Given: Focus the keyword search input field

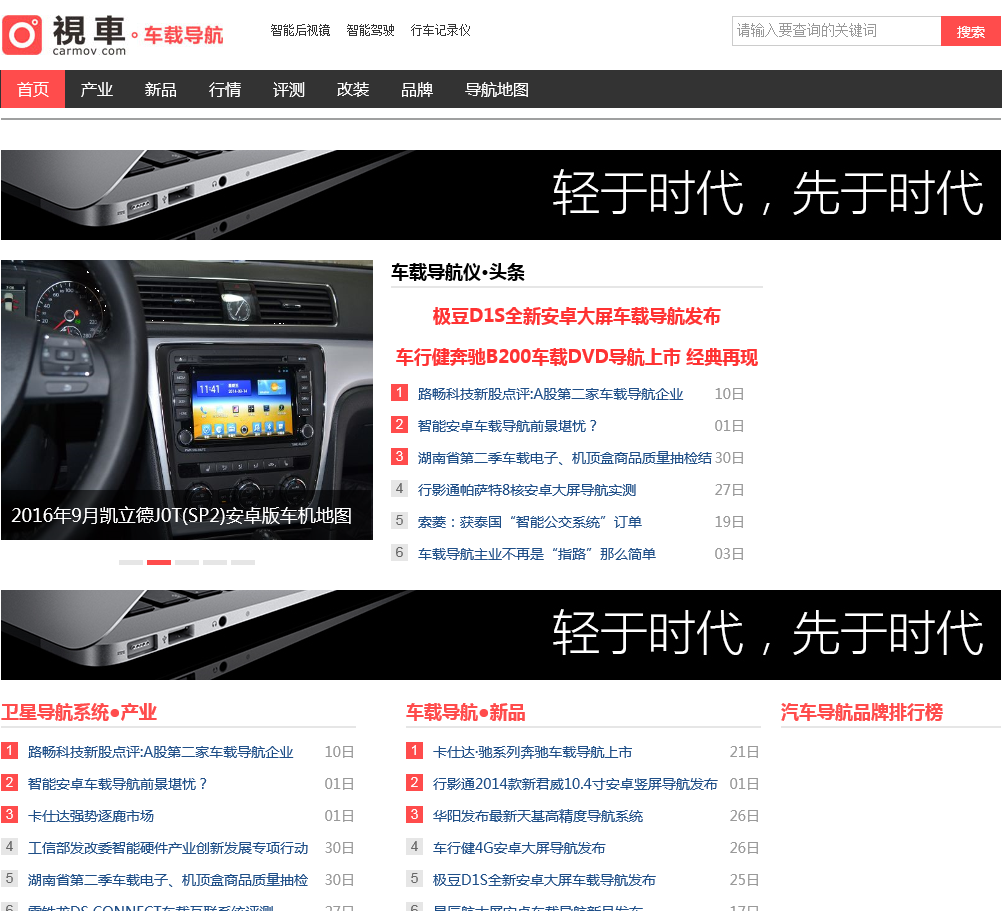Looking at the screenshot, I should (836, 31).
